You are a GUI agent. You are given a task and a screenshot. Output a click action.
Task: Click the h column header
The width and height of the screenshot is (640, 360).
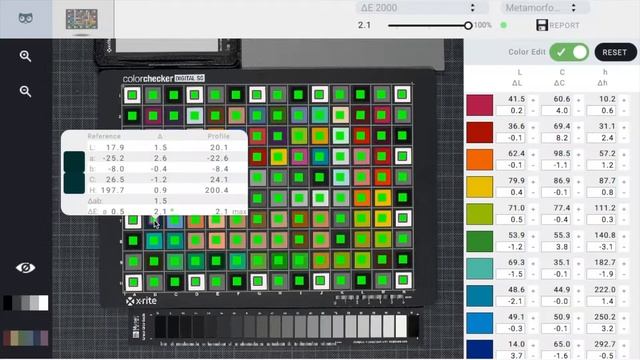pos(605,72)
